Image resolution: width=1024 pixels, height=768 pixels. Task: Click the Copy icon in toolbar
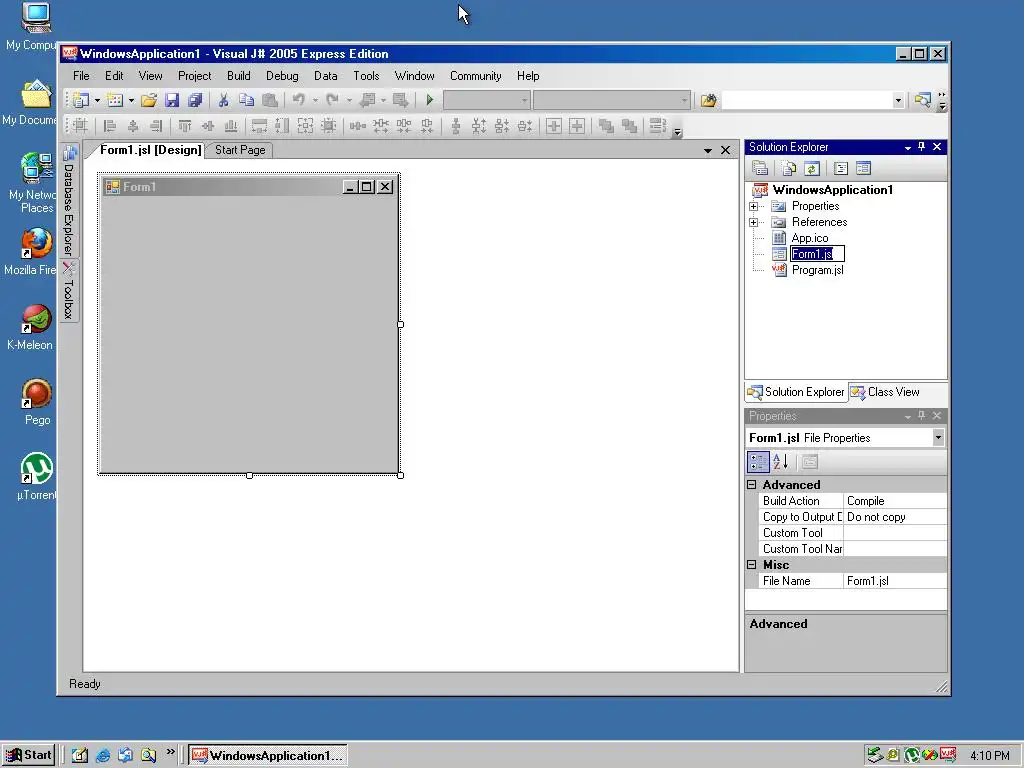click(x=246, y=100)
